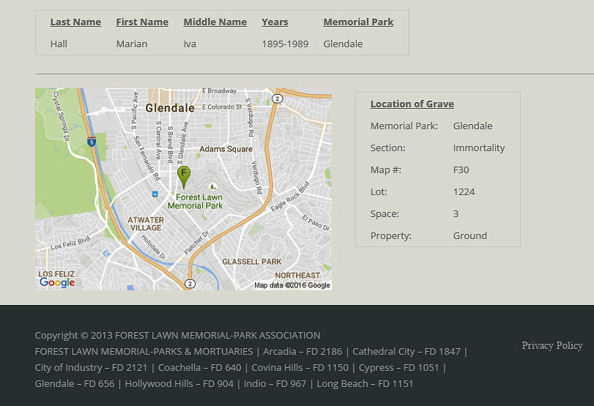Click the E Colorado St label
594x406 pixels.
[x=222, y=107]
